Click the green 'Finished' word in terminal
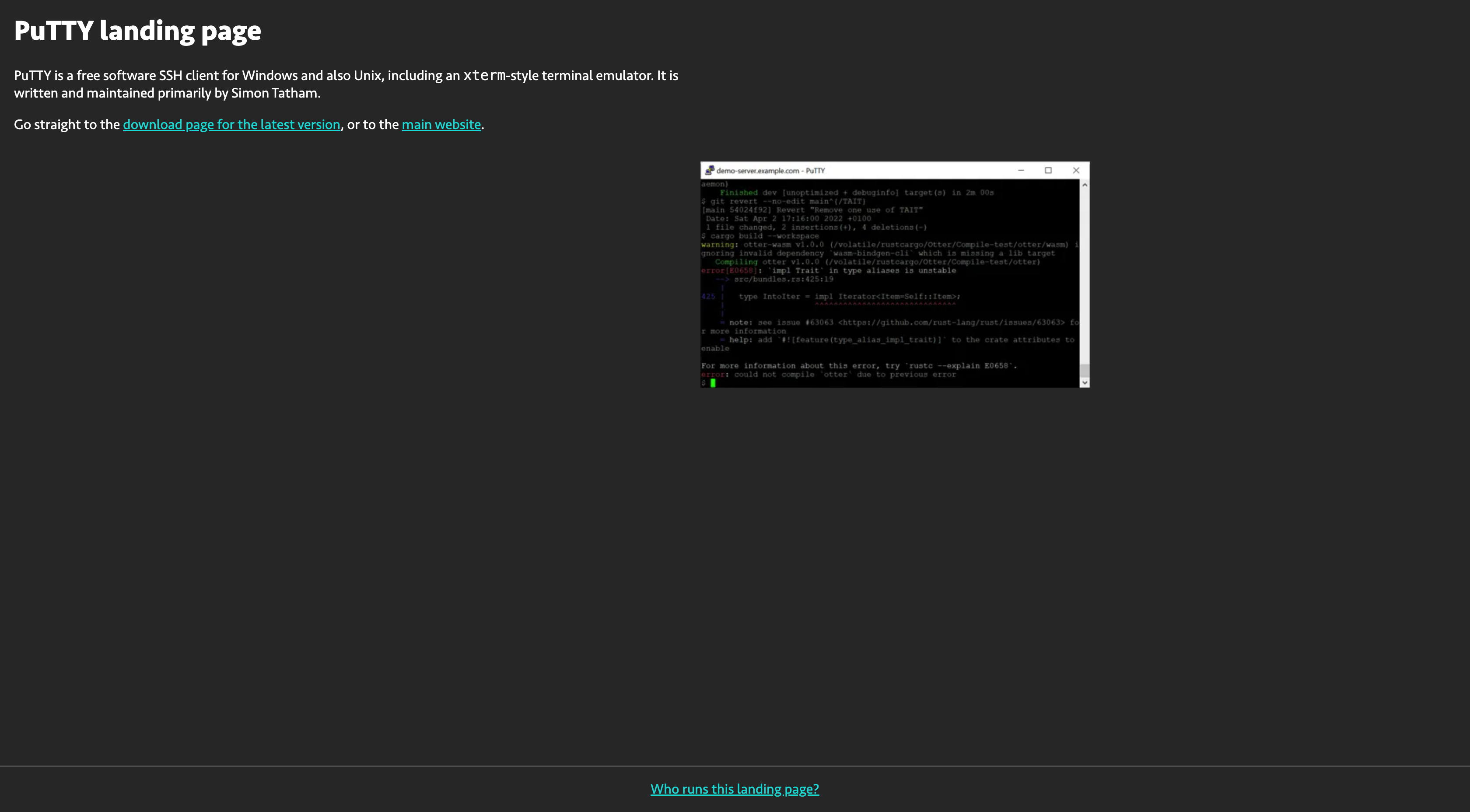Image resolution: width=1470 pixels, height=812 pixels. click(738, 193)
